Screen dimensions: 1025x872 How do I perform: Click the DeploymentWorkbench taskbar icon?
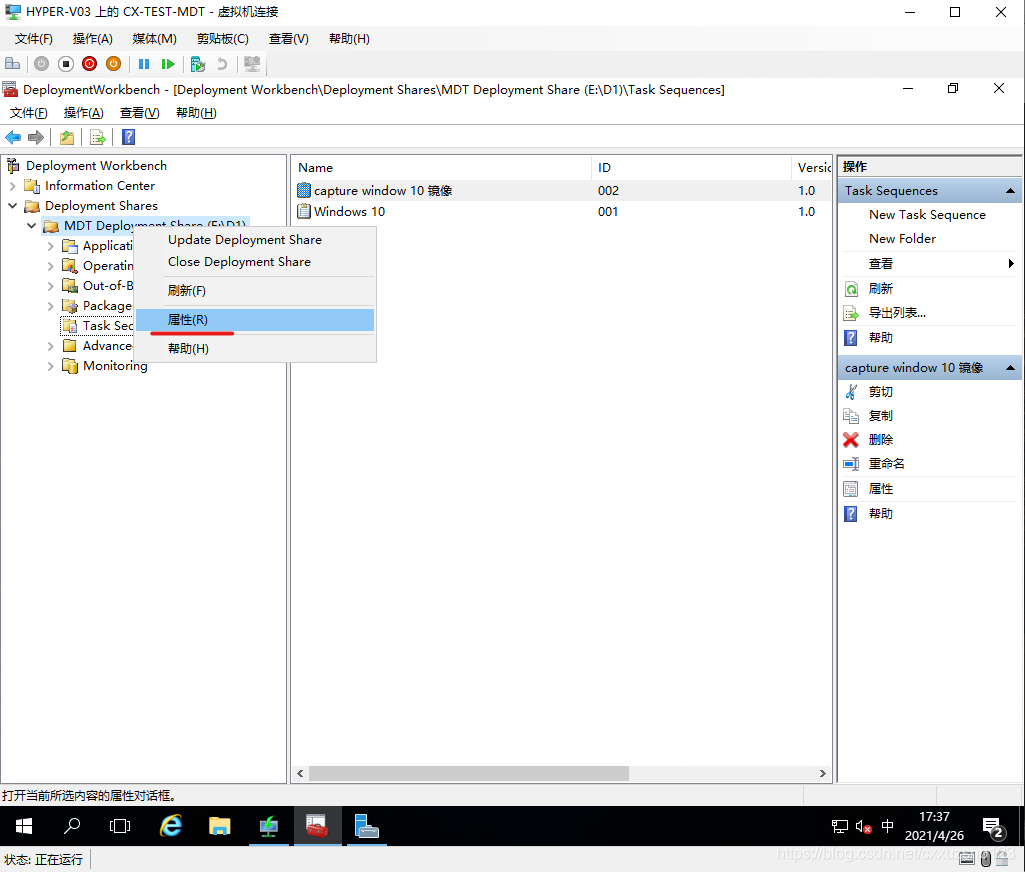317,826
